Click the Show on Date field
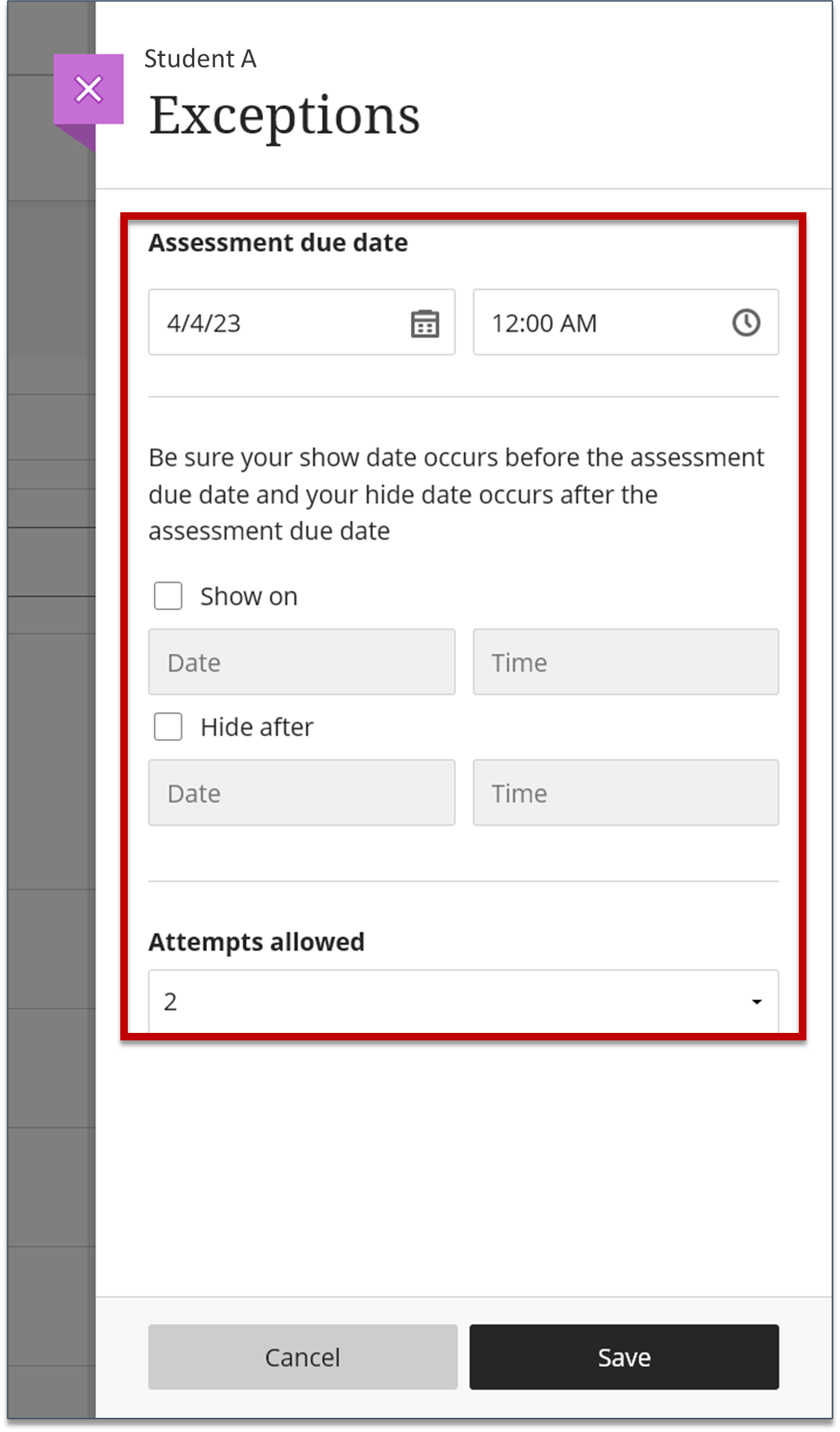The height and width of the screenshot is (1432, 840). [x=301, y=661]
